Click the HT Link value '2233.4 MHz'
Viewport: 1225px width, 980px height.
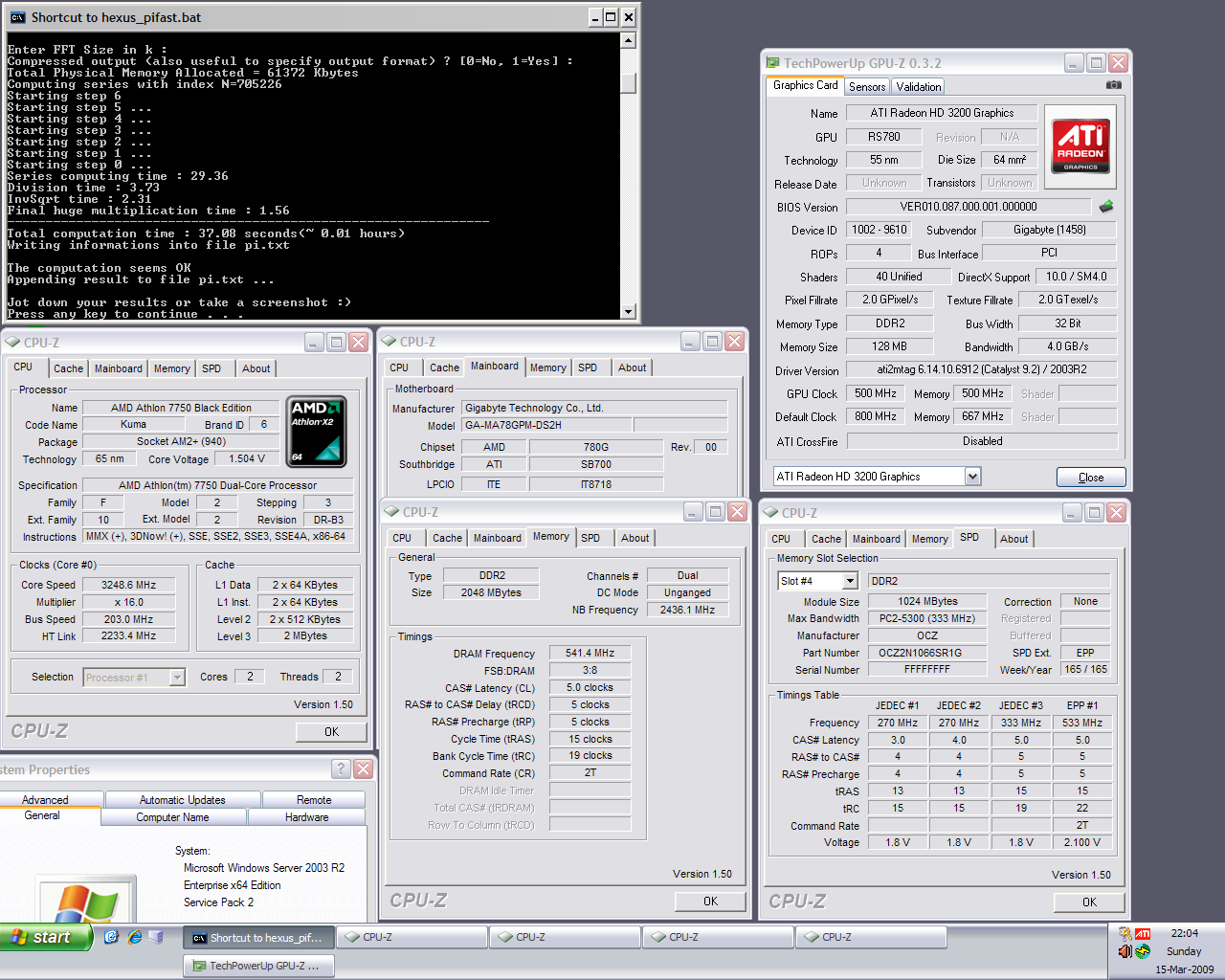tap(129, 636)
